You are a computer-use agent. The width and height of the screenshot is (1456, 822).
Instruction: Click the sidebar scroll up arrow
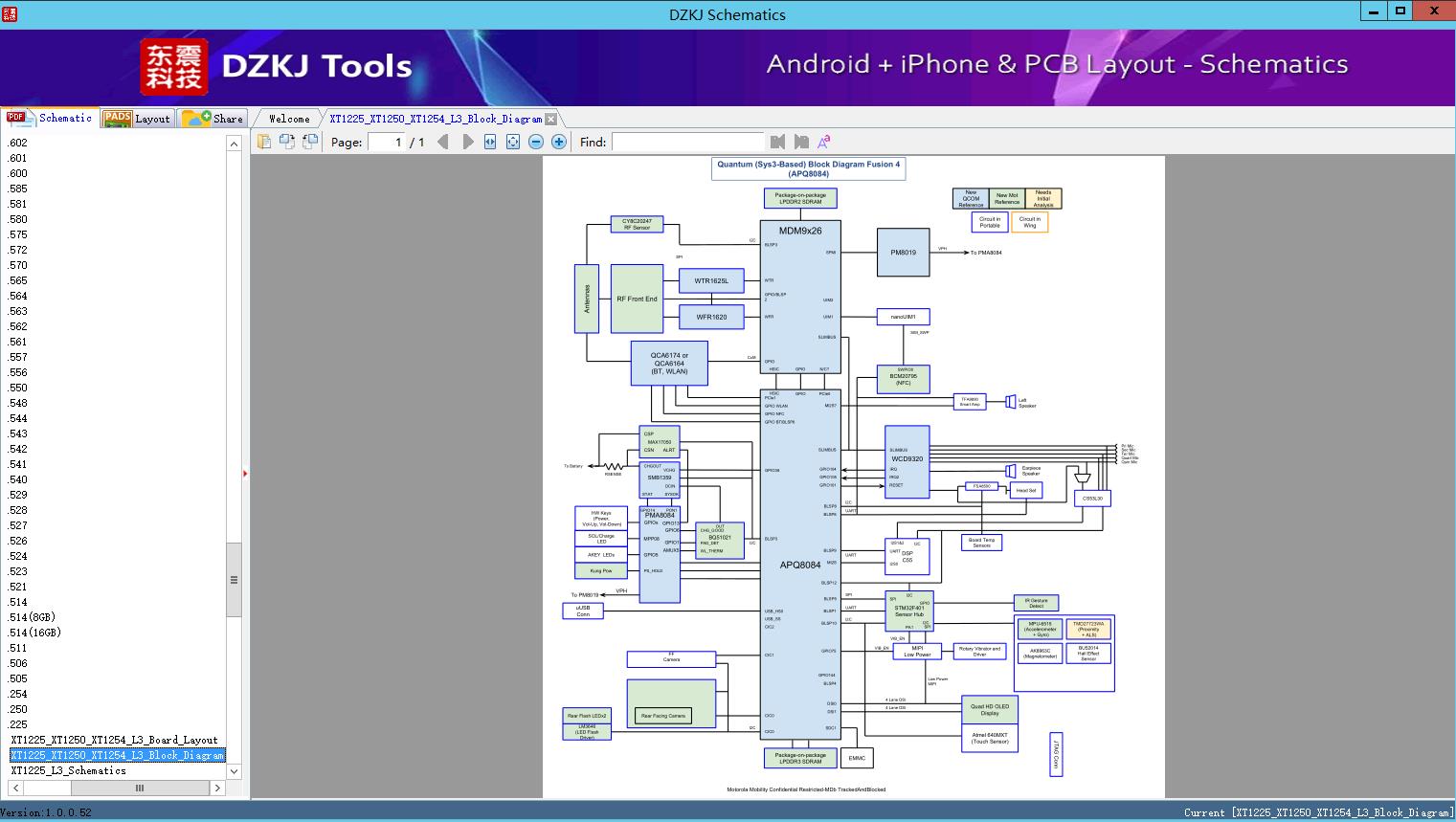234,144
